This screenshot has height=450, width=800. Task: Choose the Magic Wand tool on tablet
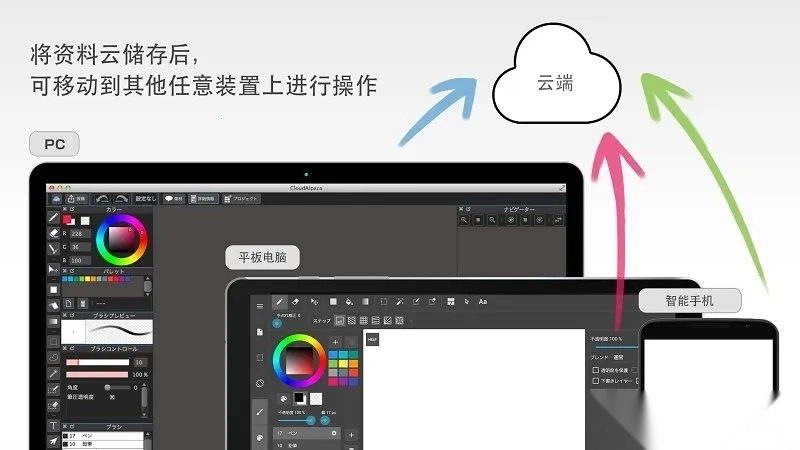tap(398, 301)
